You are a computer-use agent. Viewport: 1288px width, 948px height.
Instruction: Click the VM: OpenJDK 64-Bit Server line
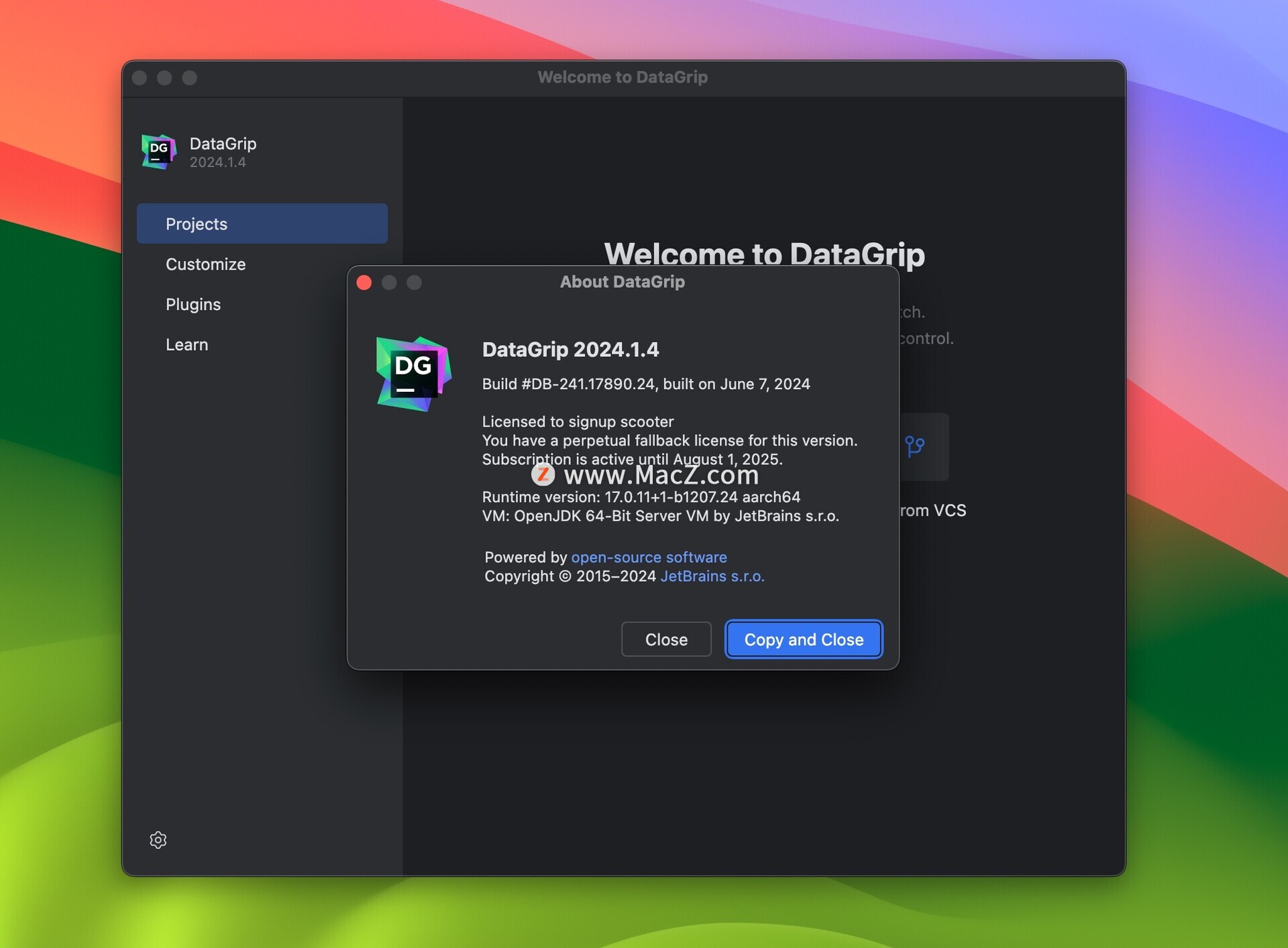coord(660,515)
